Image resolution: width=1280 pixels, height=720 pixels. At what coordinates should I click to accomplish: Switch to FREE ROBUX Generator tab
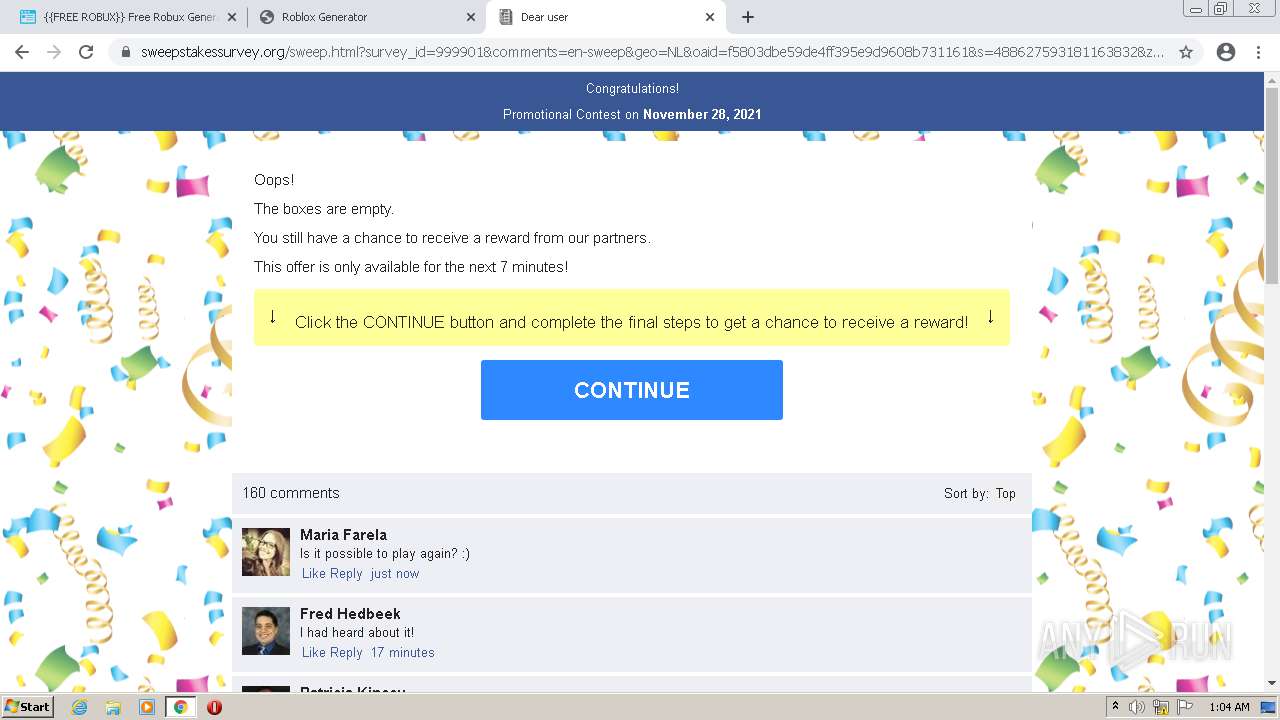pyautogui.click(x=130, y=17)
